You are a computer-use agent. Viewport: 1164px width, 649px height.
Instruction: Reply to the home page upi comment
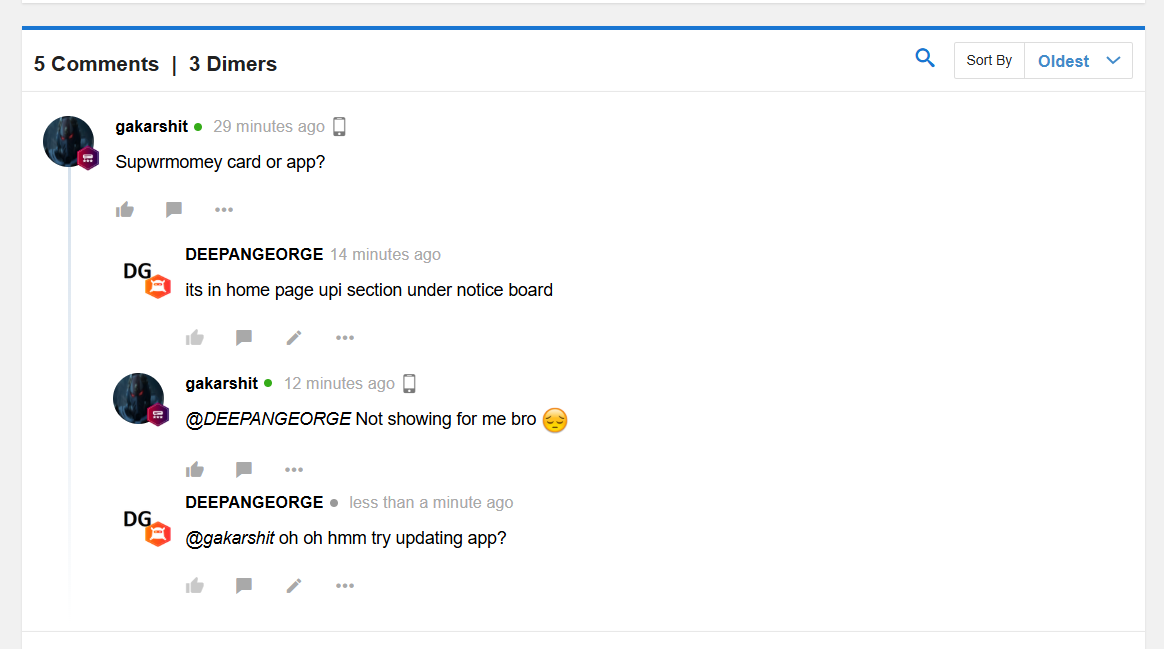point(244,338)
